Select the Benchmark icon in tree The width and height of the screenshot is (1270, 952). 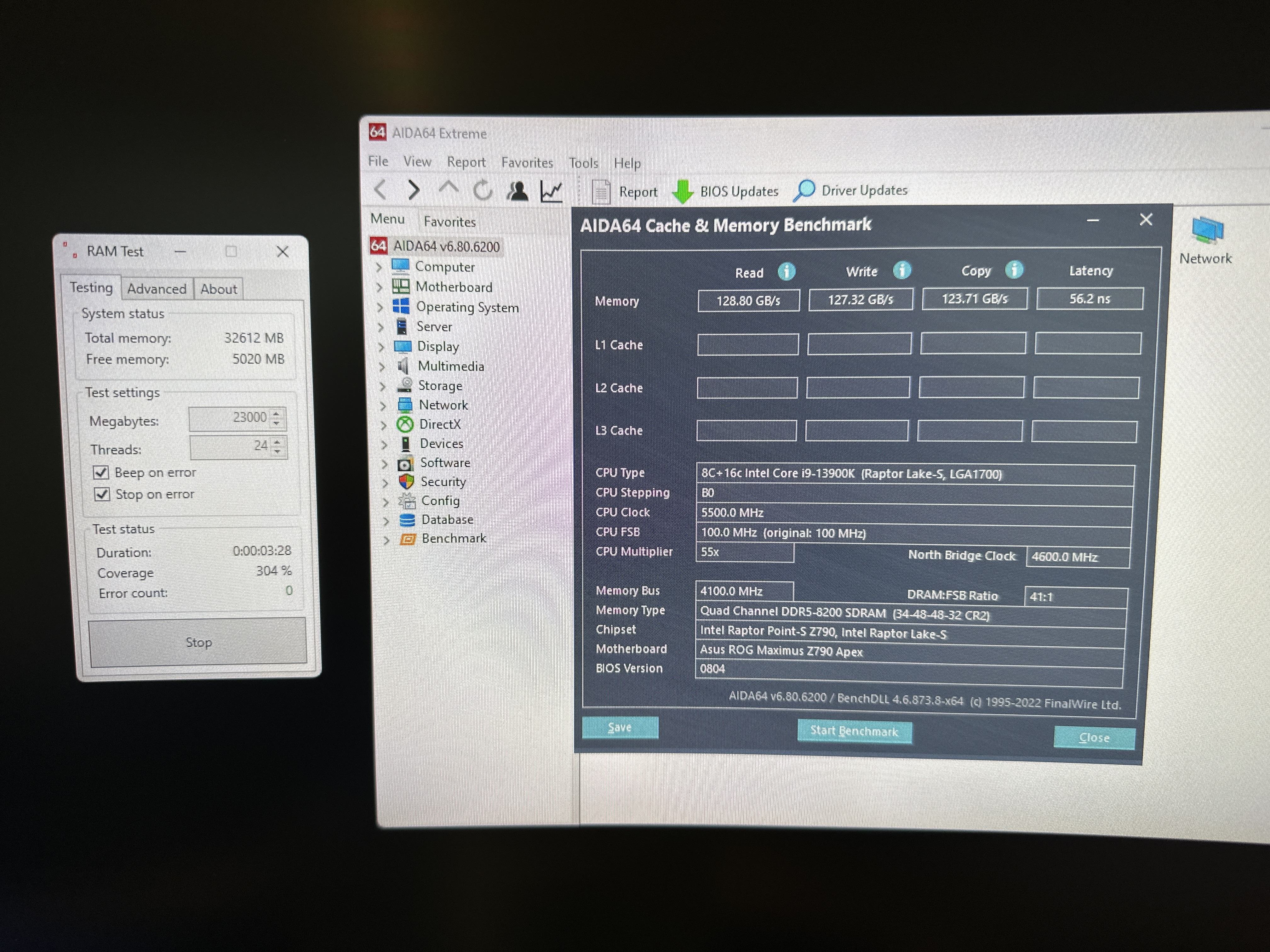(408, 539)
